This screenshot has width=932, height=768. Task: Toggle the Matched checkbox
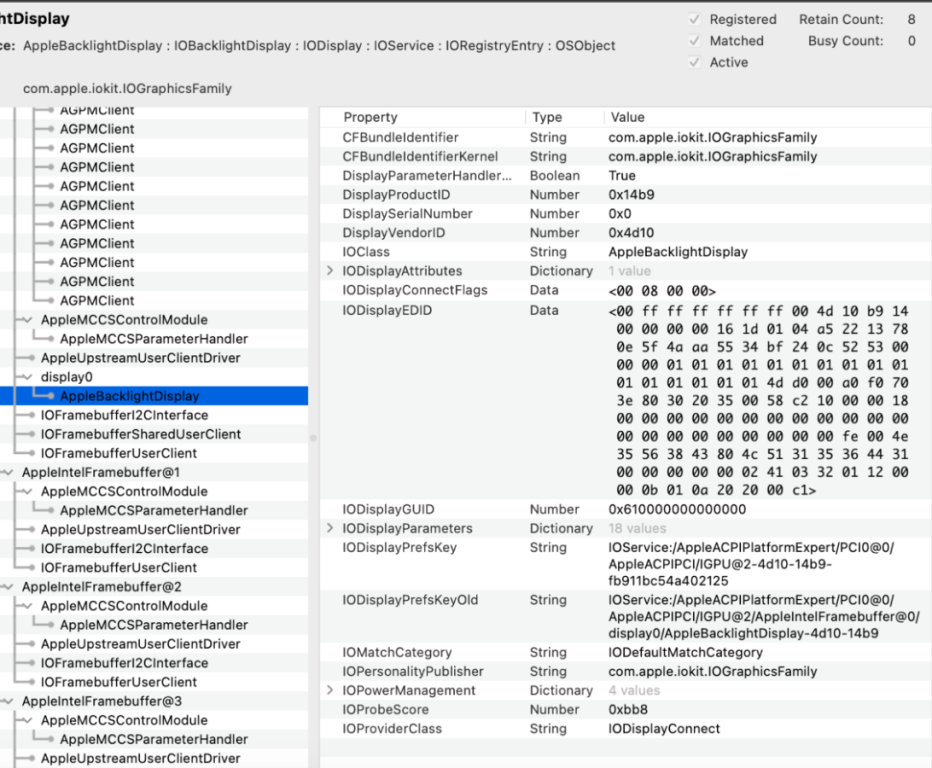[x=695, y=41]
